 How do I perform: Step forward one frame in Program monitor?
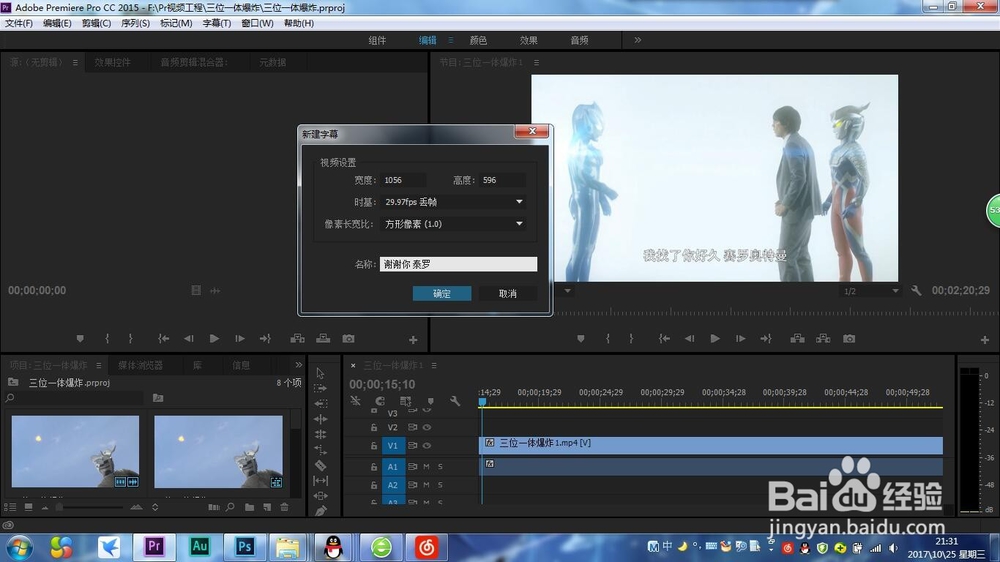click(x=740, y=339)
